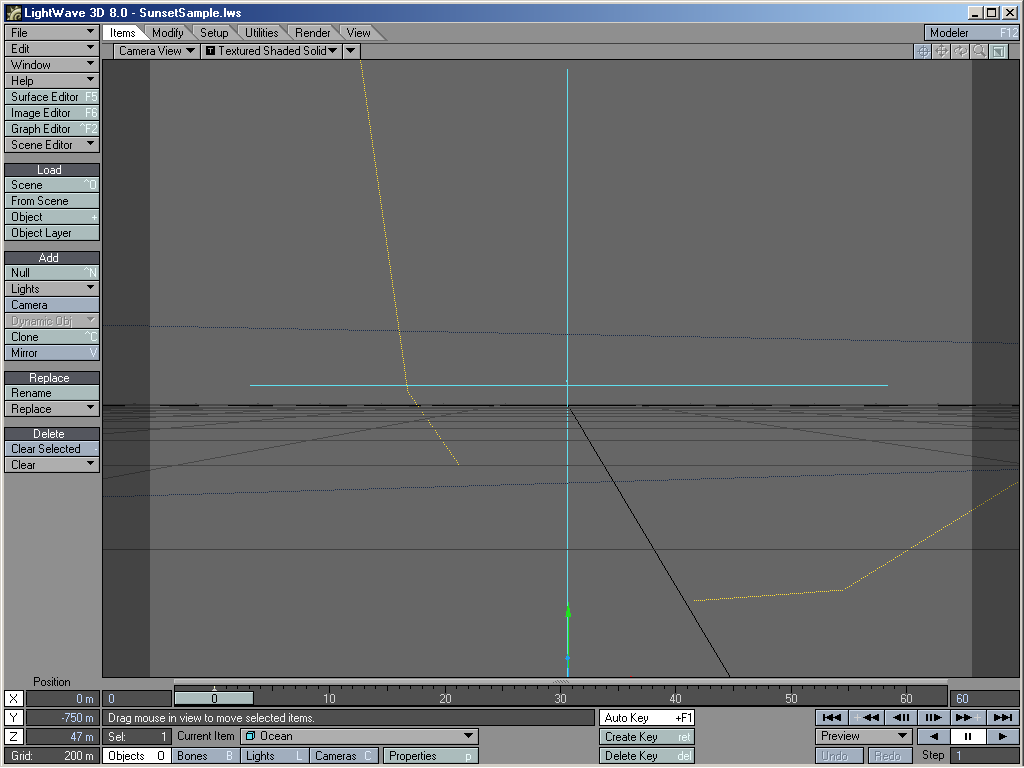Click the viewport rotate icon
Screen dimensions: 1024x768
(961, 51)
